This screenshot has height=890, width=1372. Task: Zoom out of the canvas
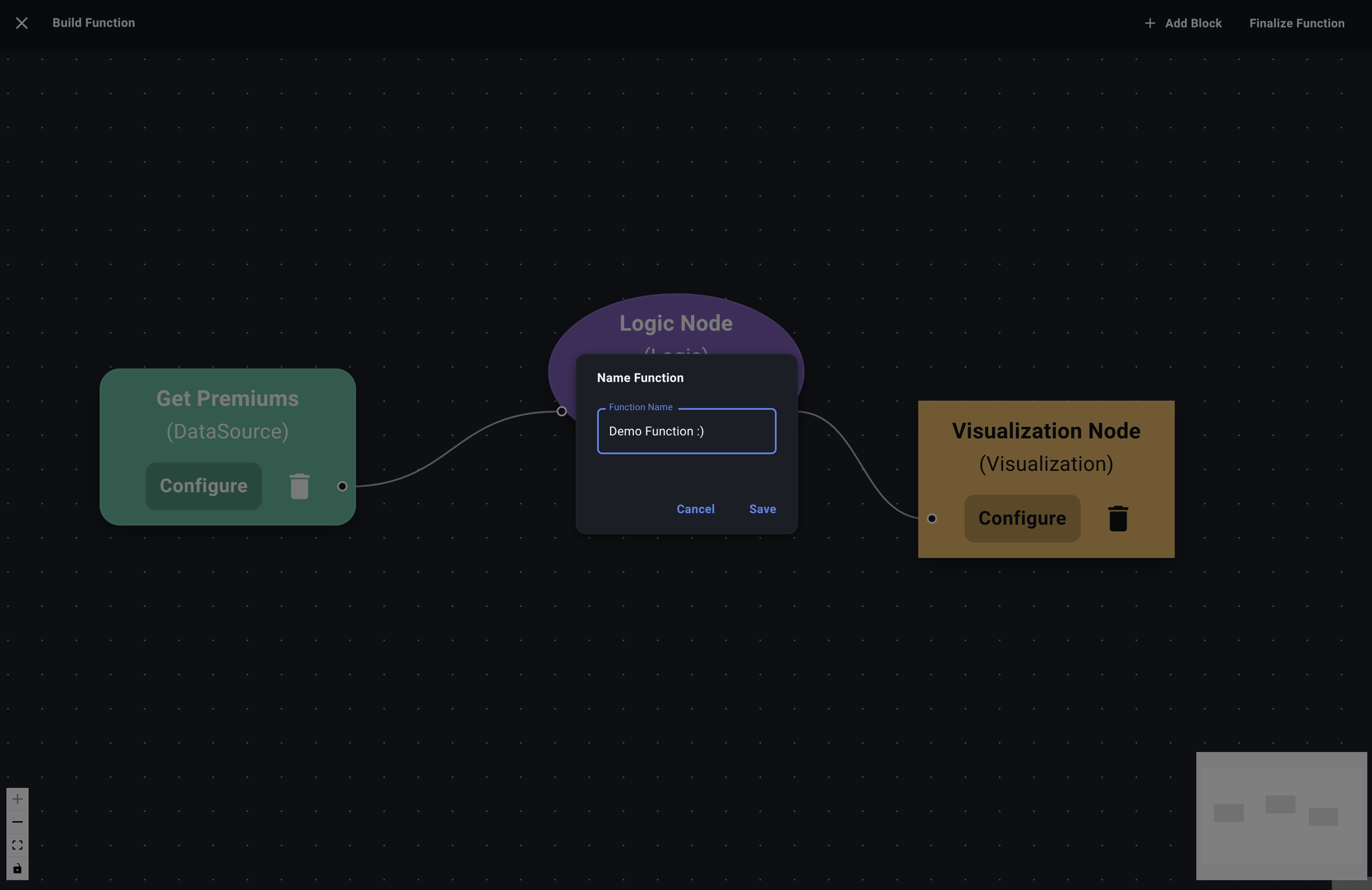pos(17,822)
